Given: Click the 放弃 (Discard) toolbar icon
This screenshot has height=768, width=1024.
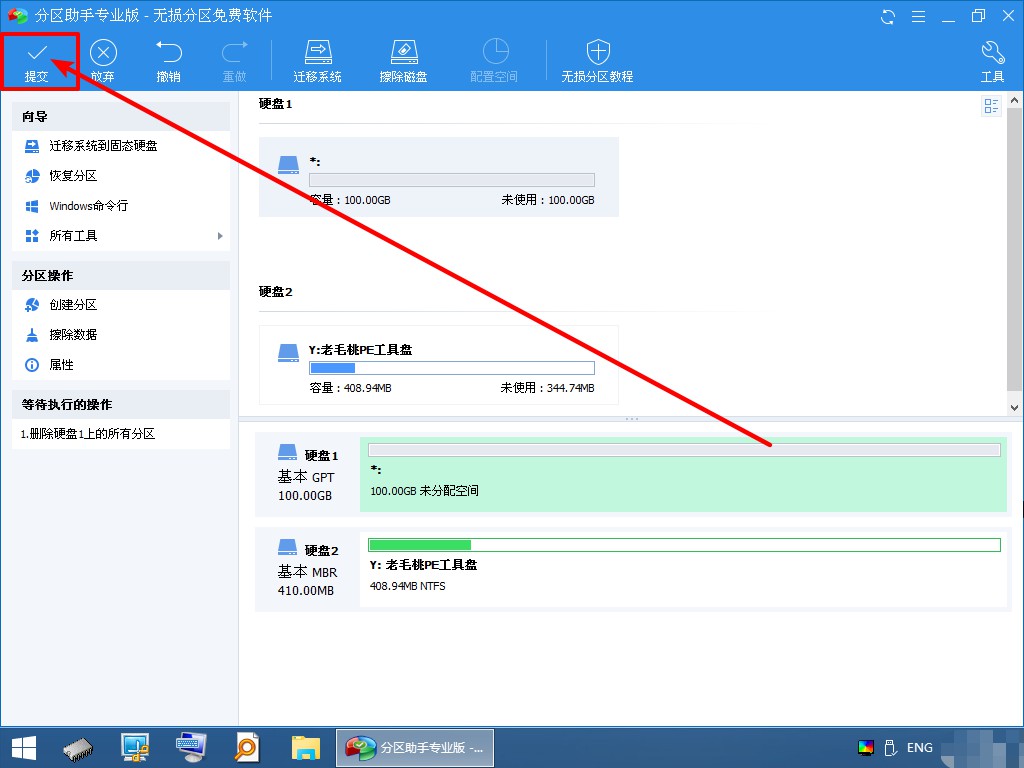Looking at the screenshot, I should tap(103, 53).
